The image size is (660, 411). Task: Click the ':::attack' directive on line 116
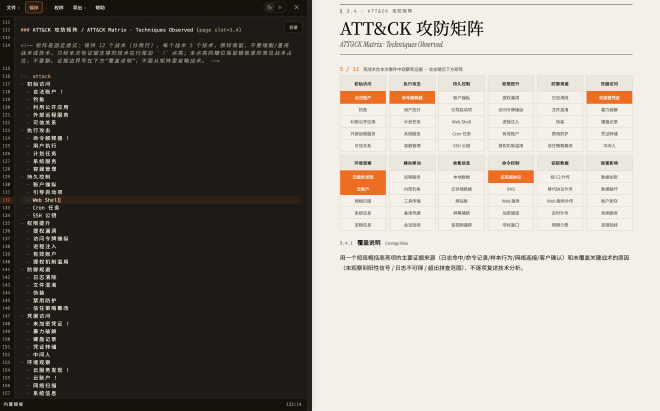(x=36, y=76)
